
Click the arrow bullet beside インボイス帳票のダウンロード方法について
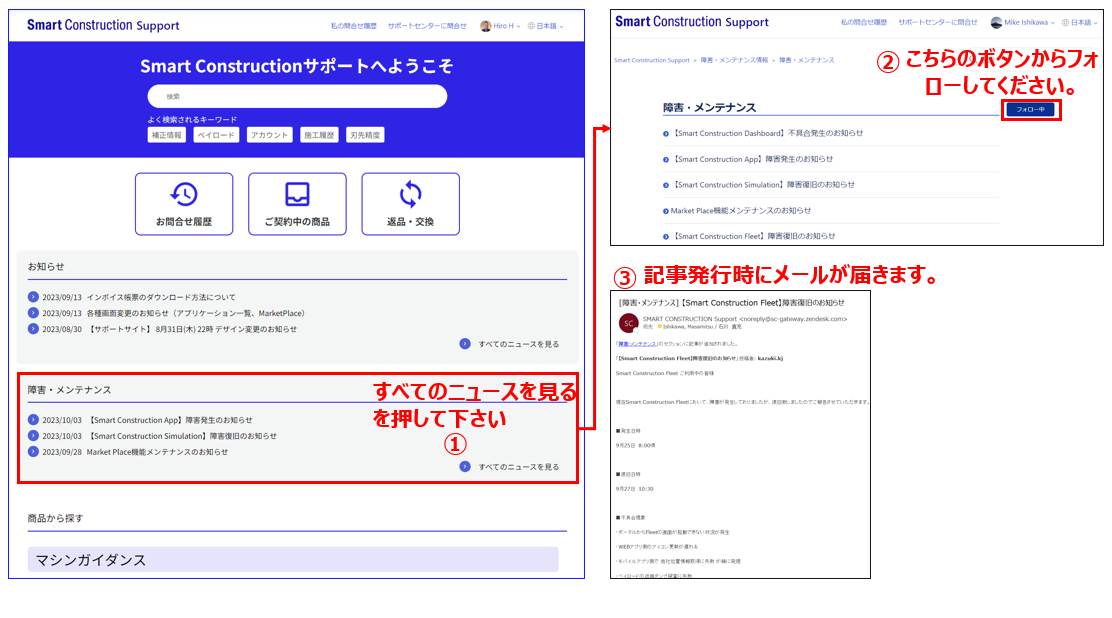[33, 297]
